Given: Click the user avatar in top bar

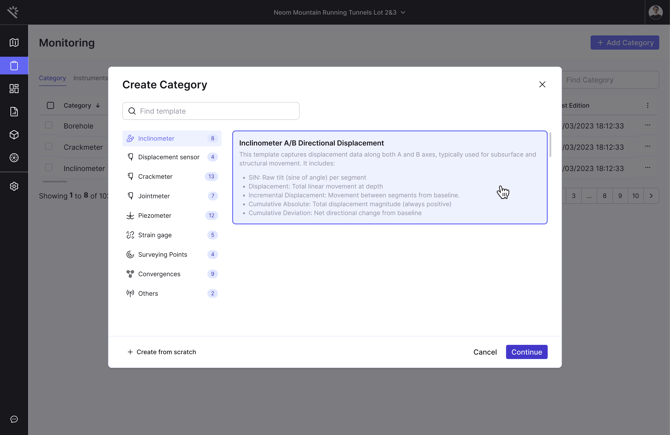Looking at the screenshot, I should tap(655, 12).
